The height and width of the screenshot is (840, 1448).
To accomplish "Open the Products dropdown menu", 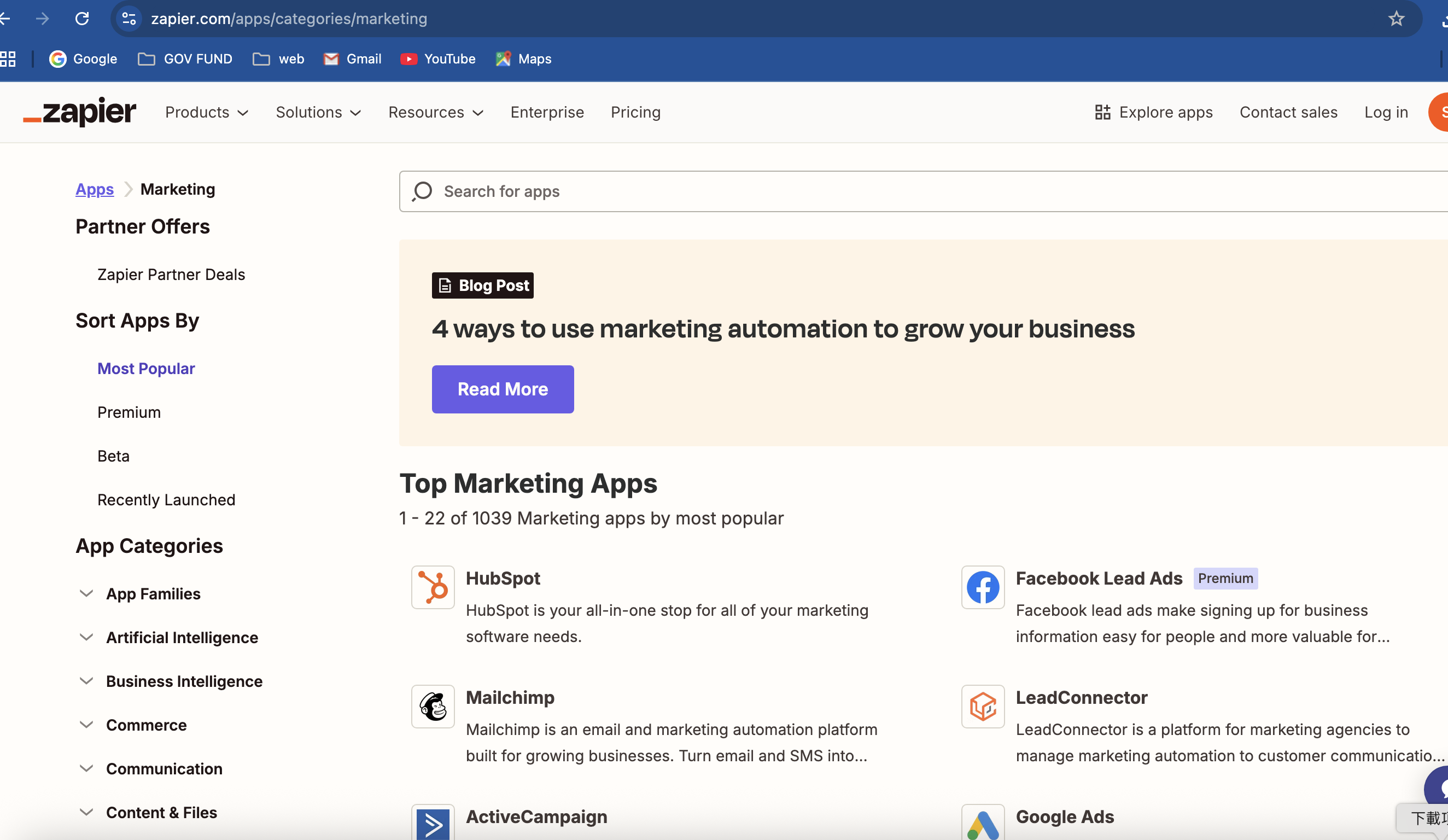I will (x=206, y=112).
